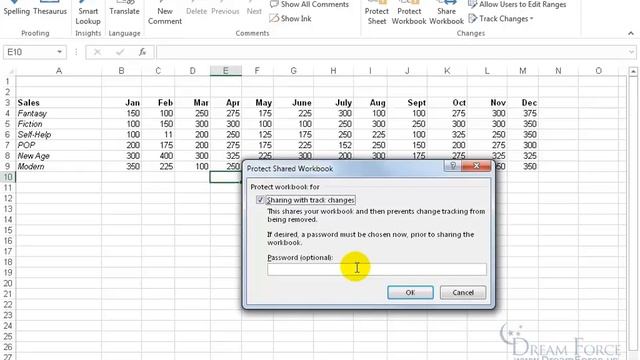Confirm dialog with OK button
Image resolution: width=640 pixels, height=360 pixels.
[410, 292]
